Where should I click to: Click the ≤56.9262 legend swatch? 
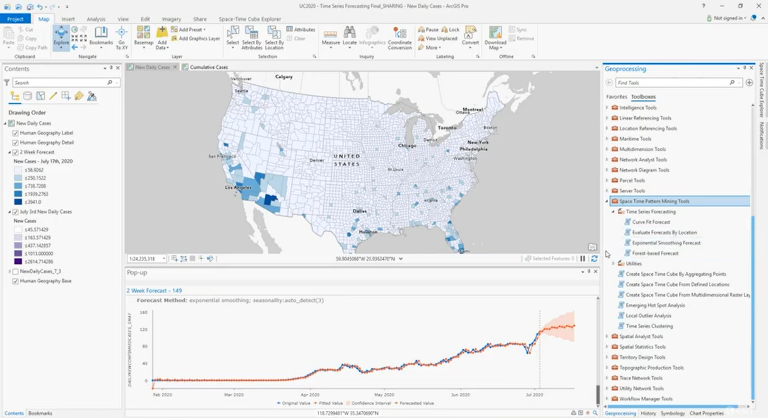[18, 170]
